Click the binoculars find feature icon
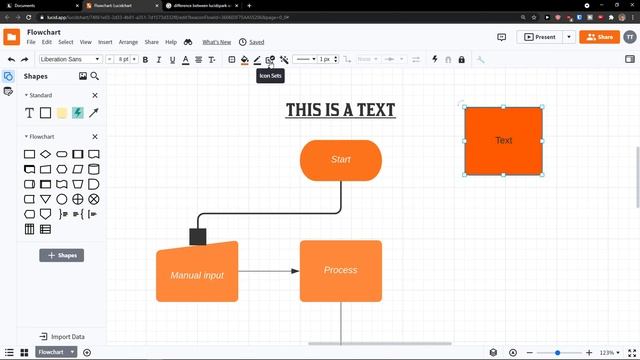 click(188, 42)
